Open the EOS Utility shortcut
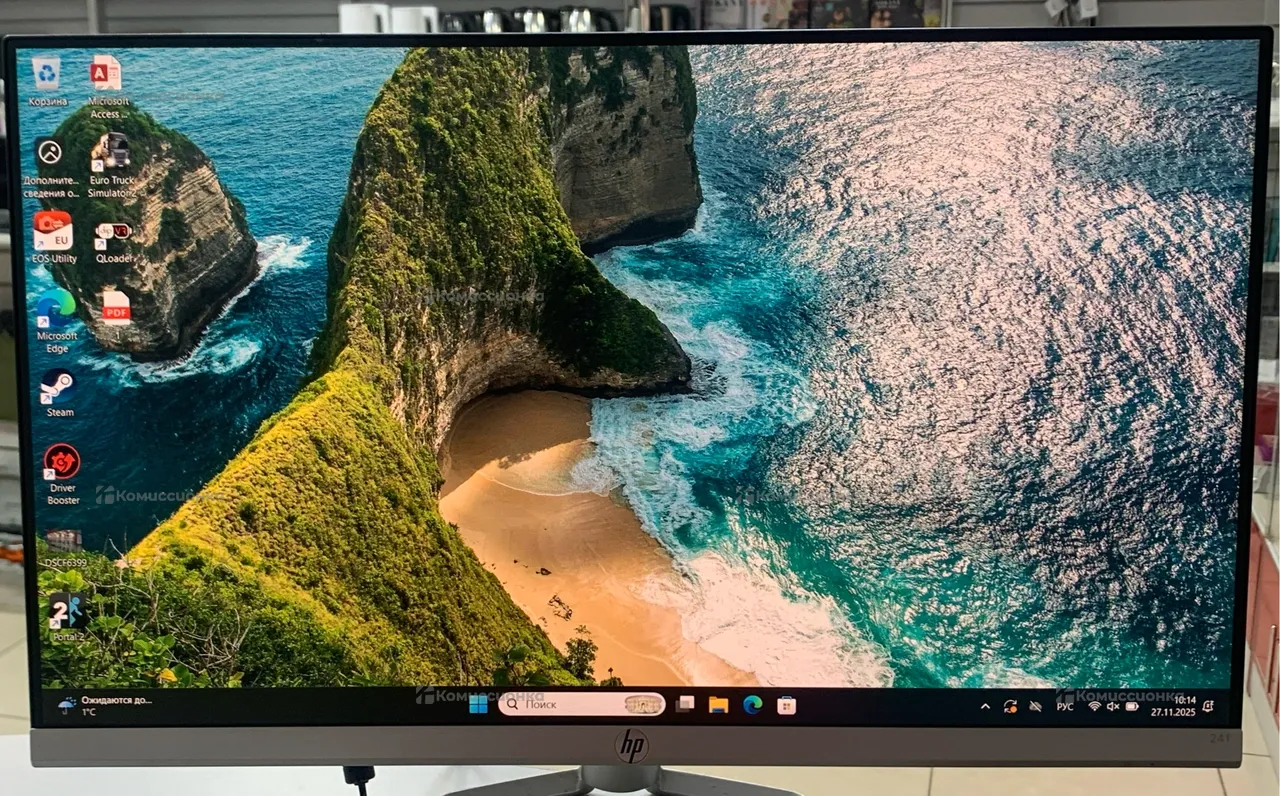The image size is (1280, 796). [53, 231]
